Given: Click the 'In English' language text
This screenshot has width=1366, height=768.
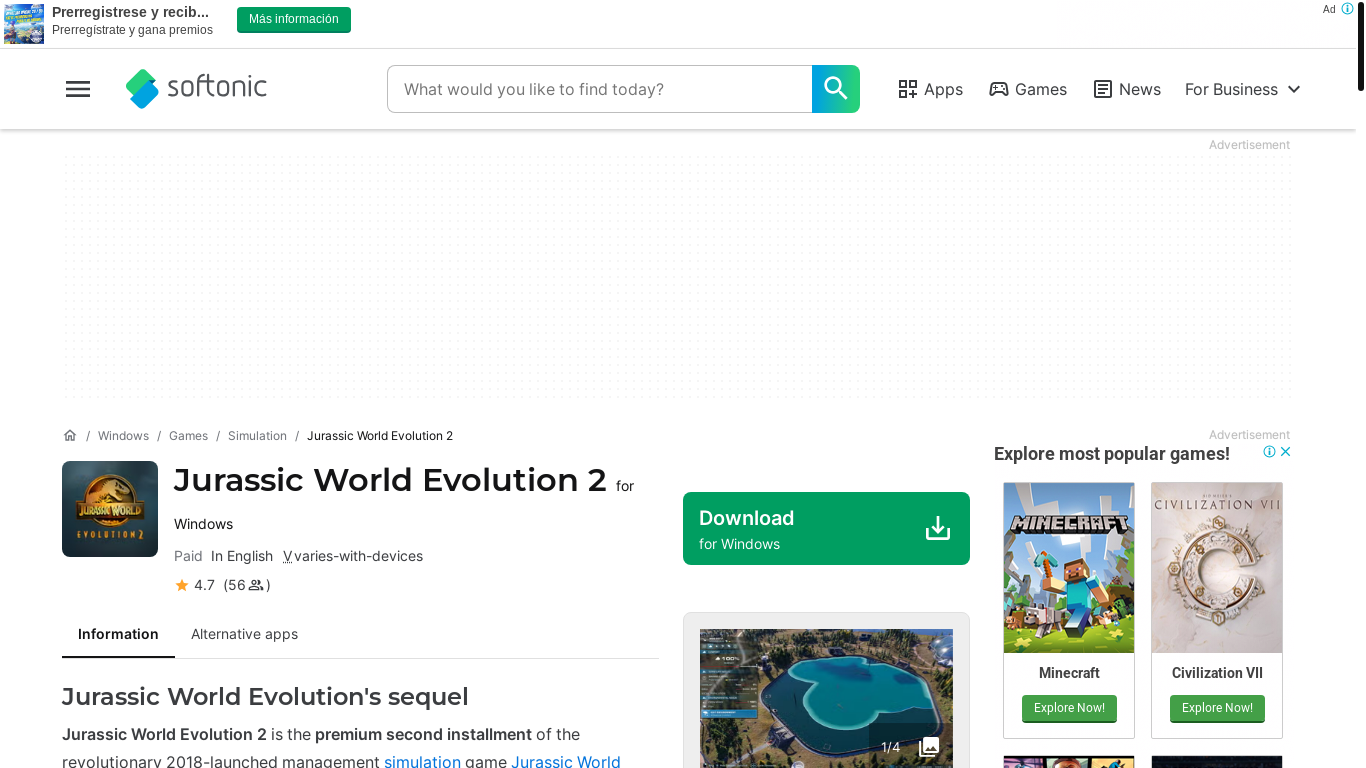Looking at the screenshot, I should 242,556.
